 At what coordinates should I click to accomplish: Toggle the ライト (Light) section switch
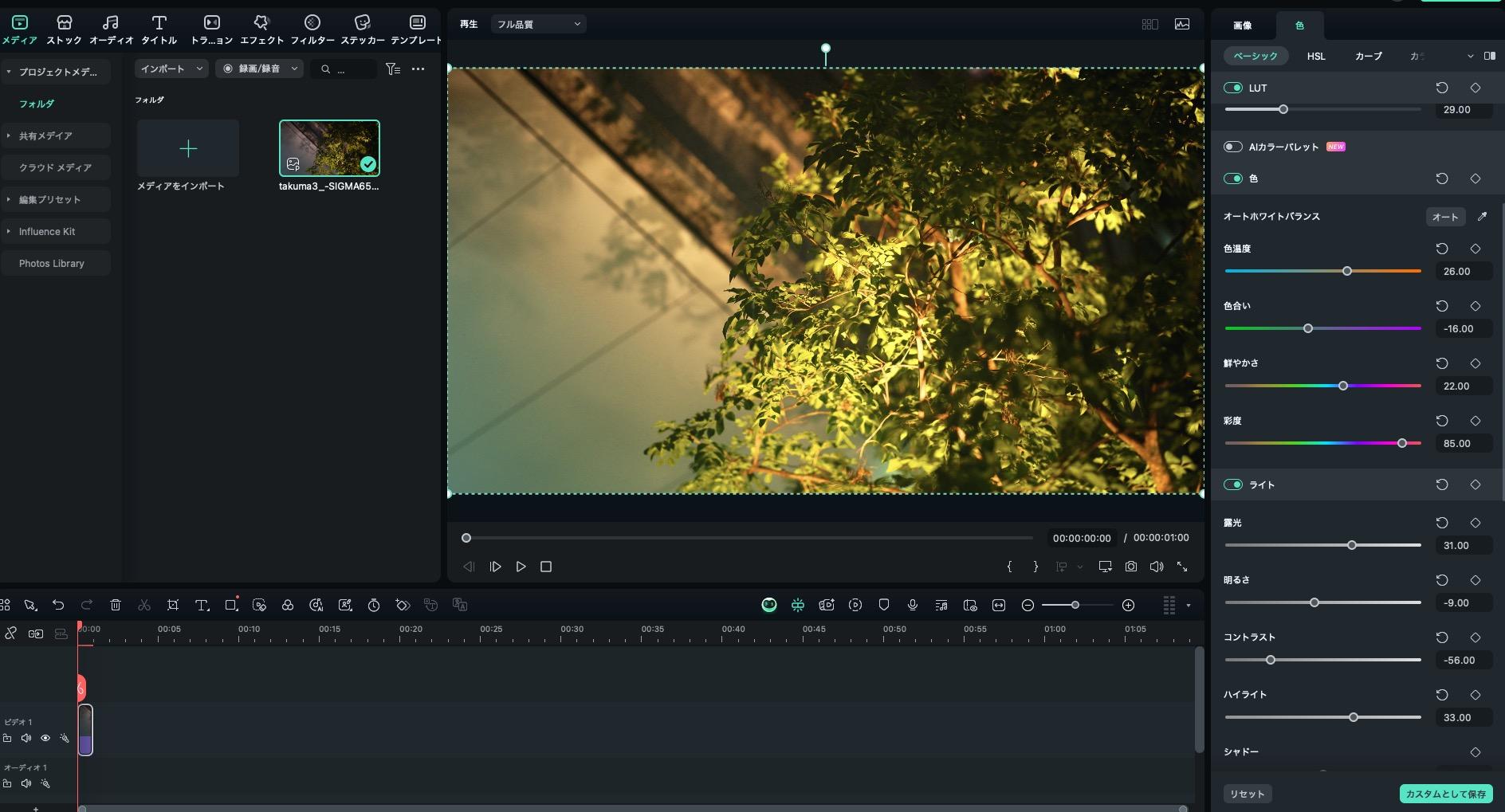point(1233,484)
